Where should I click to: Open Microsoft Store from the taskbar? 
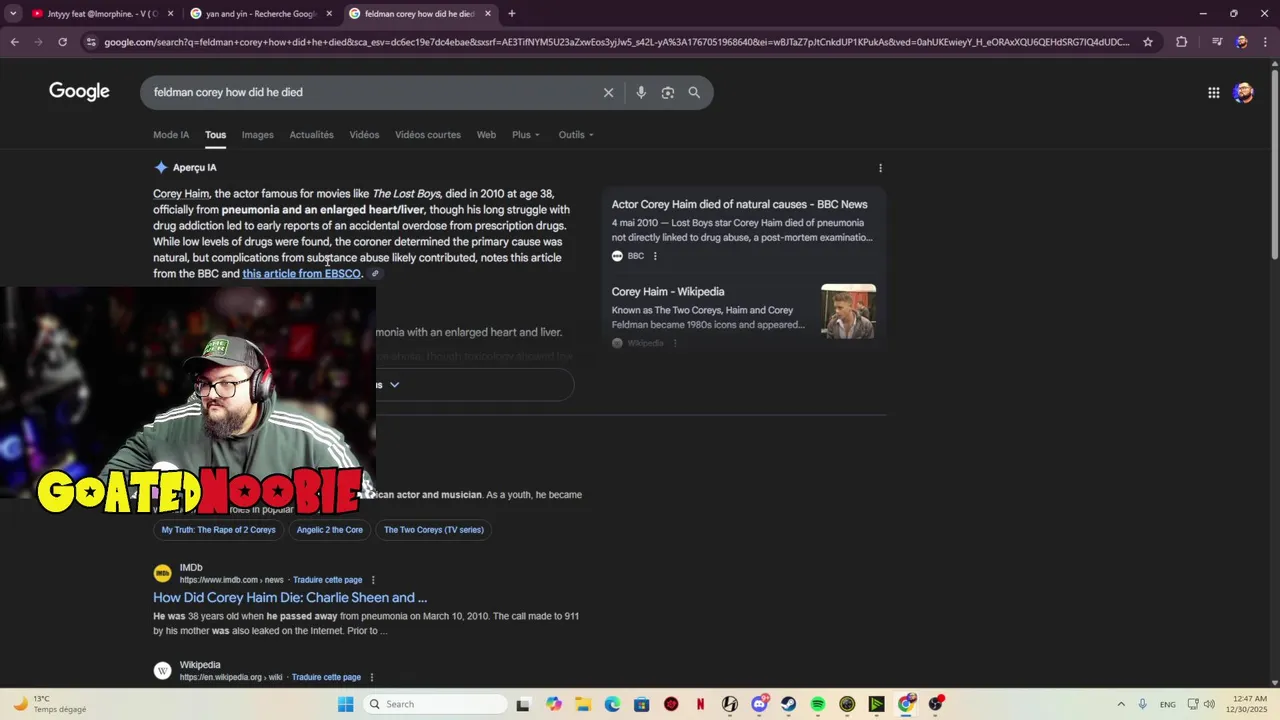[x=641, y=704]
